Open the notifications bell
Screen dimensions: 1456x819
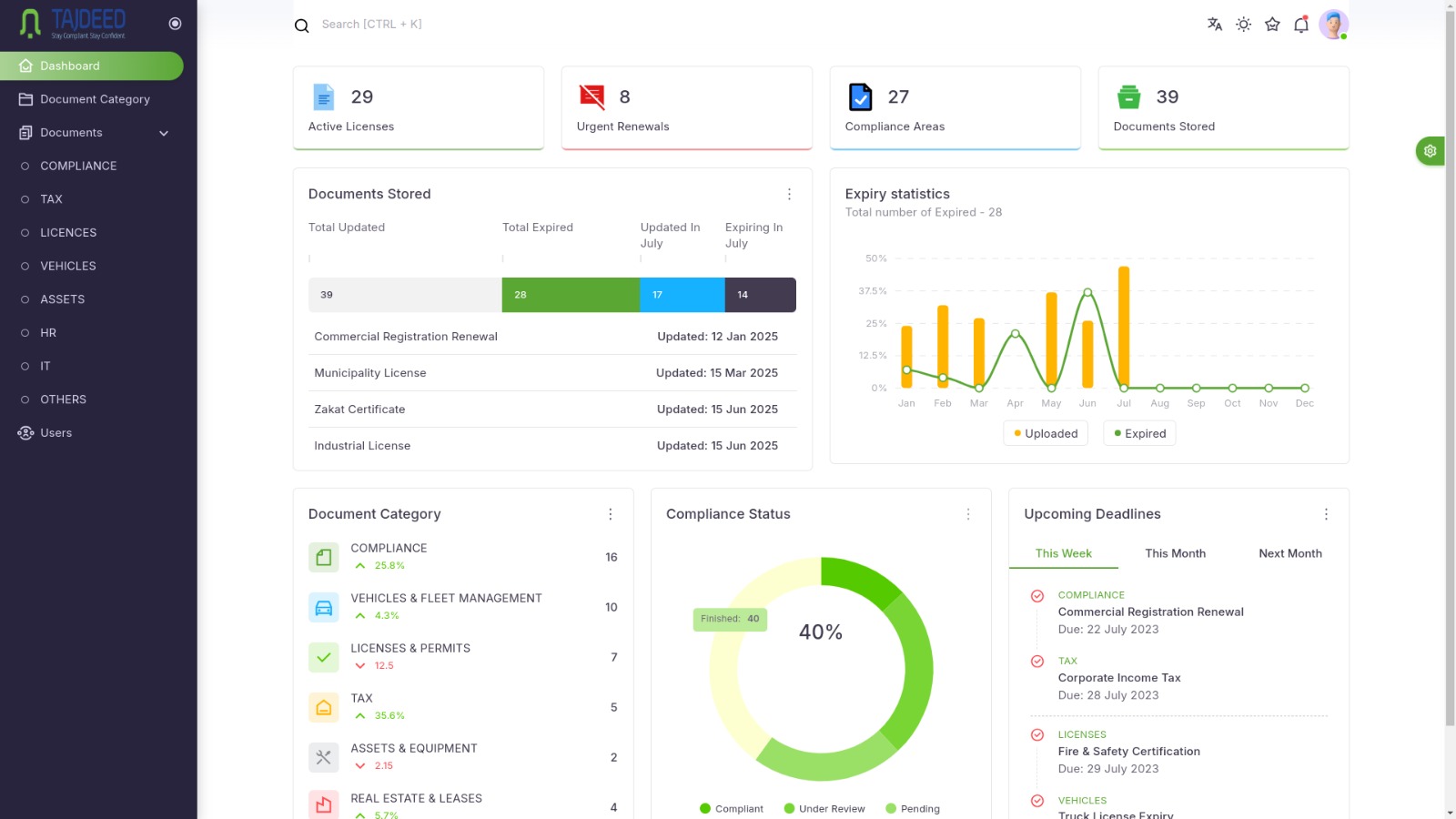click(x=1301, y=25)
